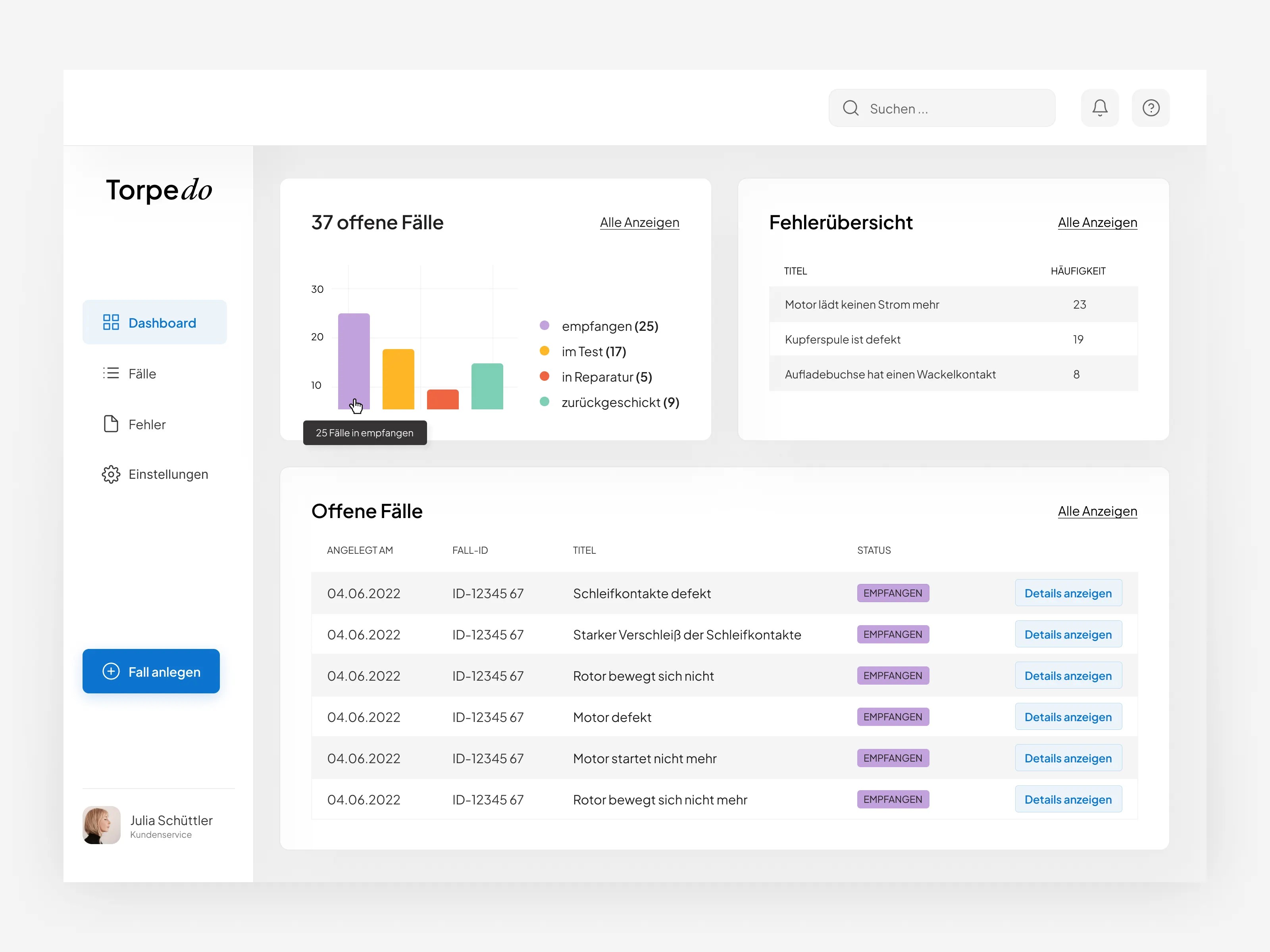Viewport: 1270px width, 952px height.
Task: Click the purple empfangen legend dot
Action: (544, 325)
